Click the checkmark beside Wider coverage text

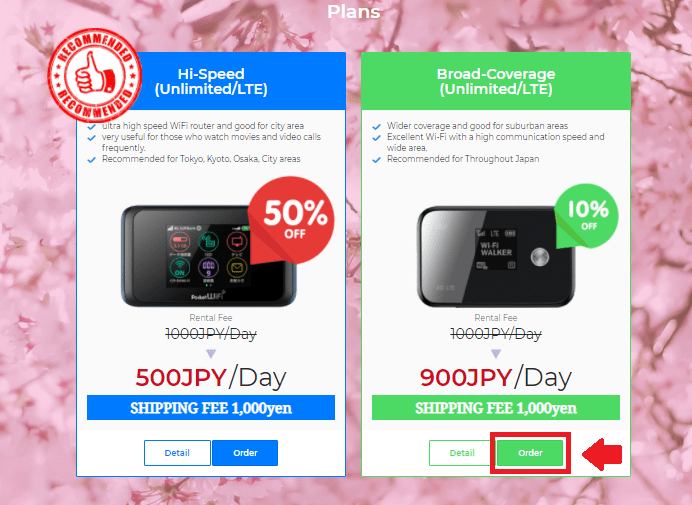376,127
